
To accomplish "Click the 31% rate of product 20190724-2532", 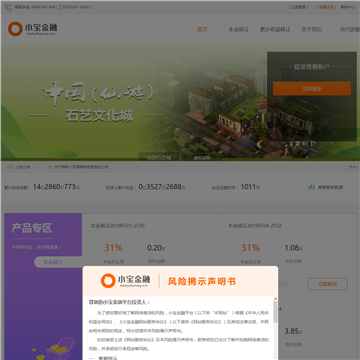I will 250,248.
